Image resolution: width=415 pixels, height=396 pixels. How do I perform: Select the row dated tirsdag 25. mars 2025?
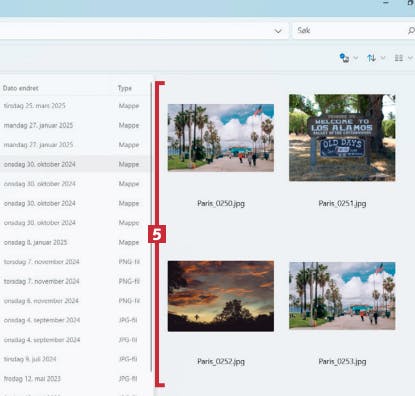75,106
